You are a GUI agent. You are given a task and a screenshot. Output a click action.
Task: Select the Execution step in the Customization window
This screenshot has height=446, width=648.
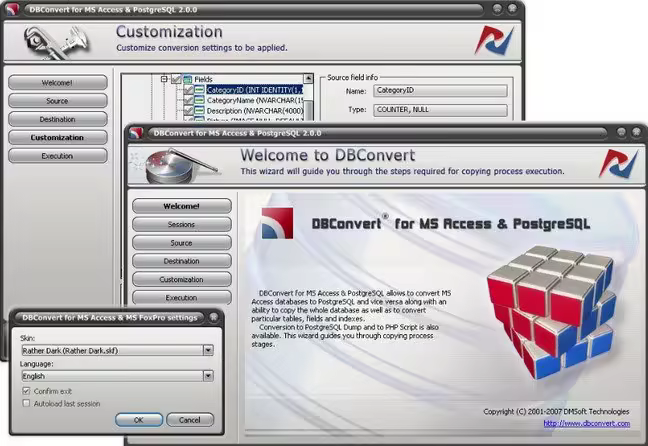point(57,156)
